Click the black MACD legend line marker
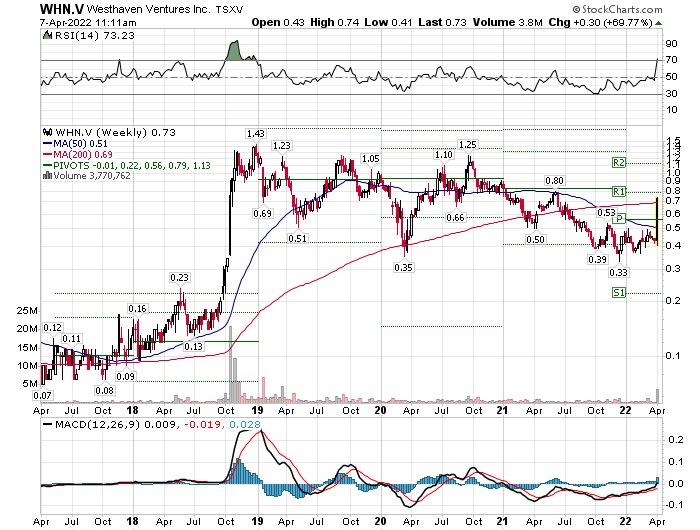This screenshot has height=530, width=700. (47, 424)
